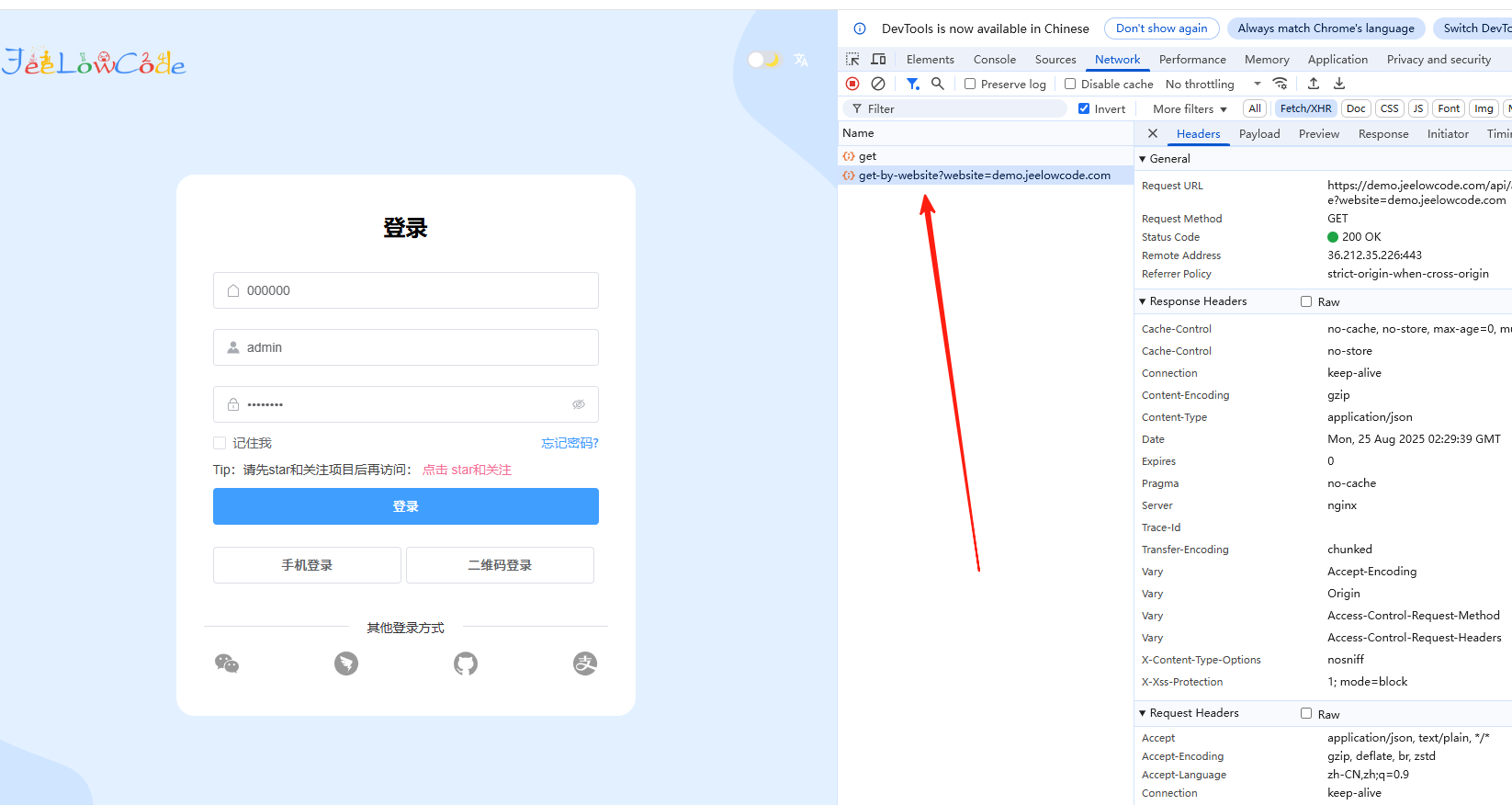Click the 忘记密码? link
The width and height of the screenshot is (1512, 805).
(570, 443)
